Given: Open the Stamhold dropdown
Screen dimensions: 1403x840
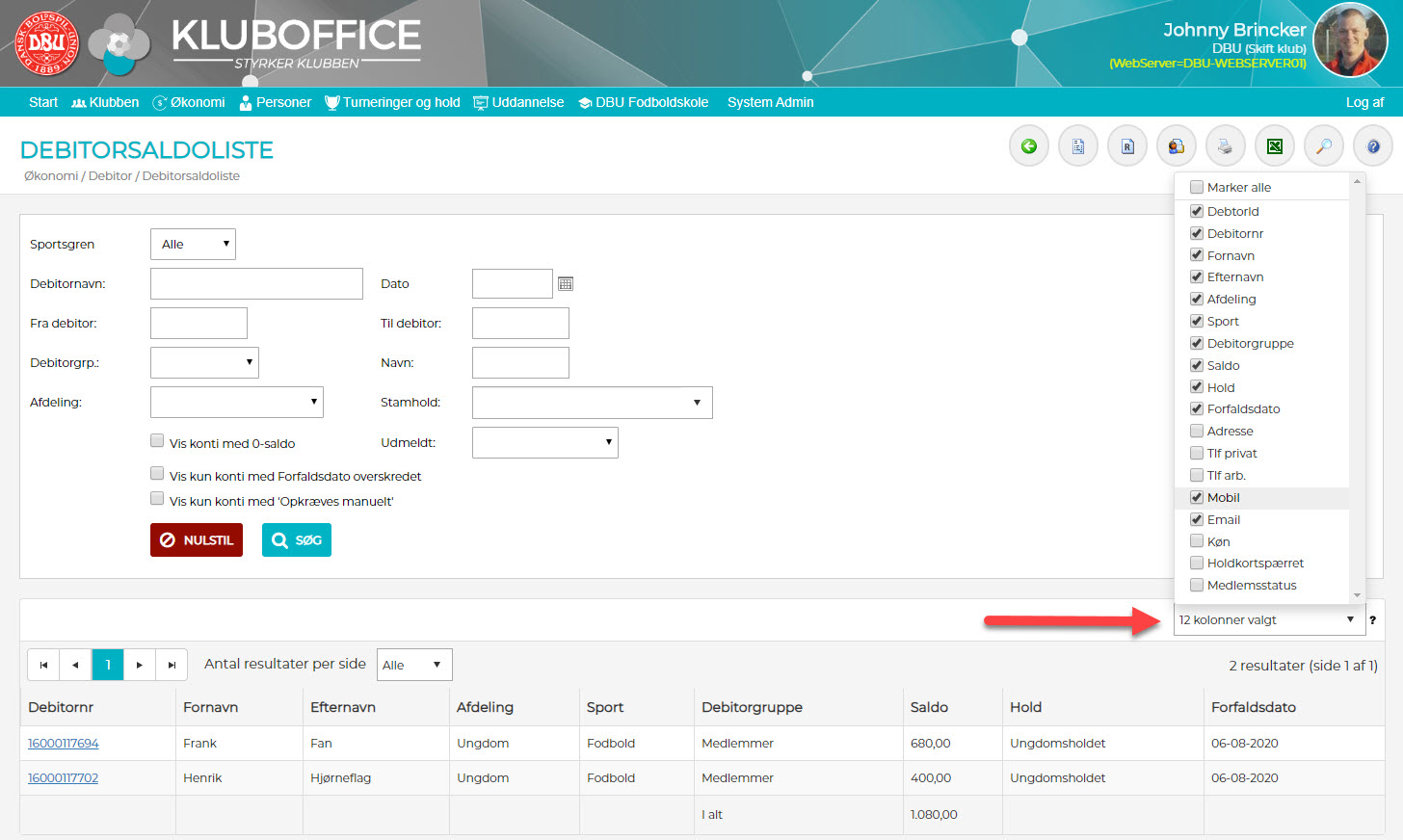Looking at the screenshot, I should [593, 403].
